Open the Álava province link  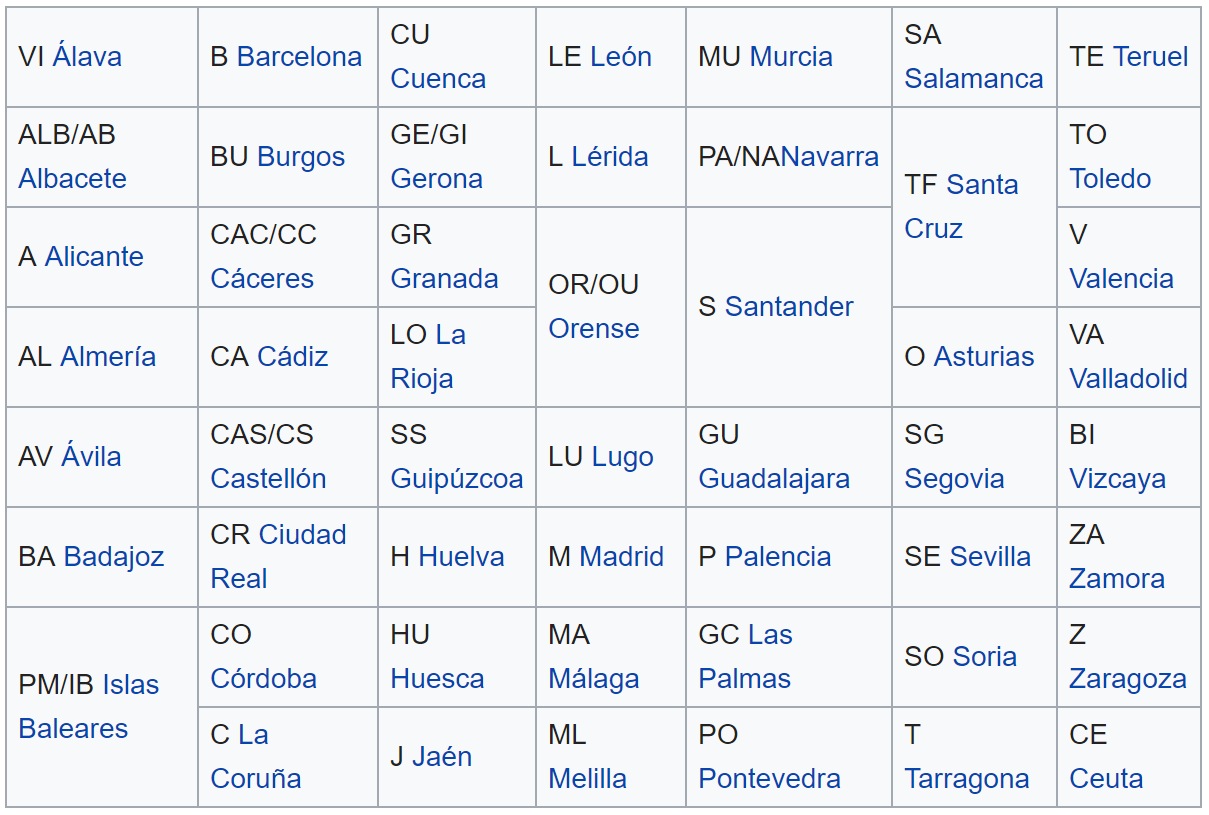[x=87, y=57]
